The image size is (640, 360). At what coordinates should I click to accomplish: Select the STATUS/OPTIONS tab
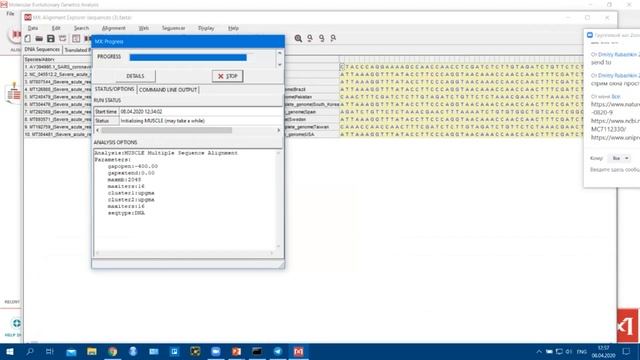tap(114, 89)
